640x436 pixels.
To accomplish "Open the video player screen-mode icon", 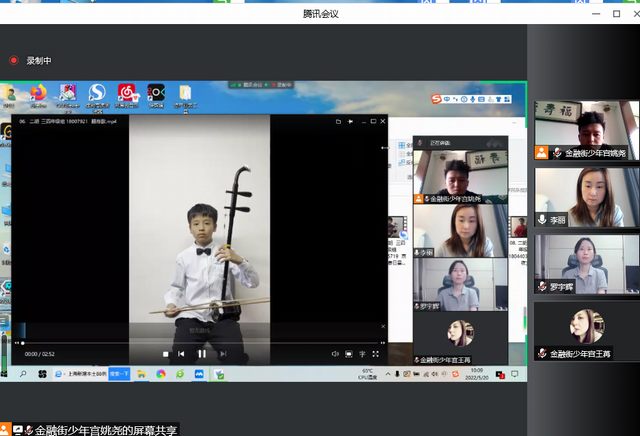I will 349,354.
